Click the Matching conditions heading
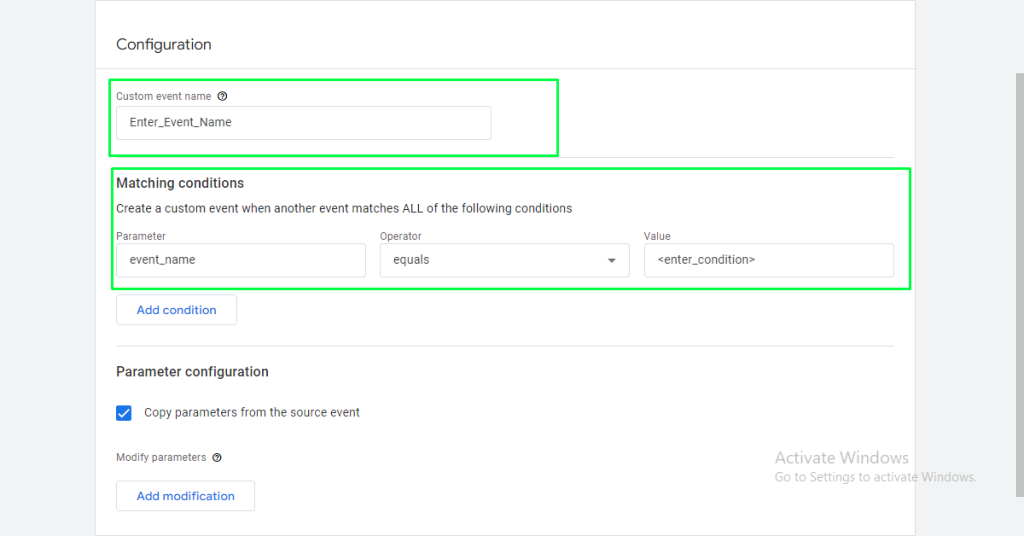 180,183
